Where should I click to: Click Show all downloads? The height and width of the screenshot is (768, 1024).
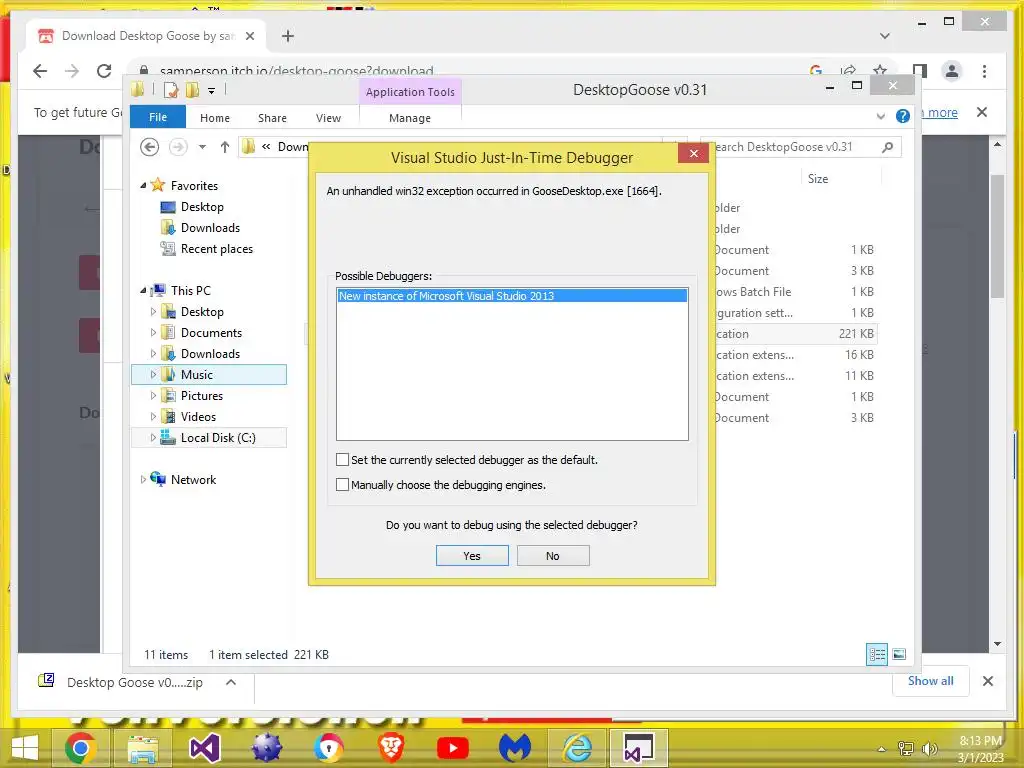930,680
